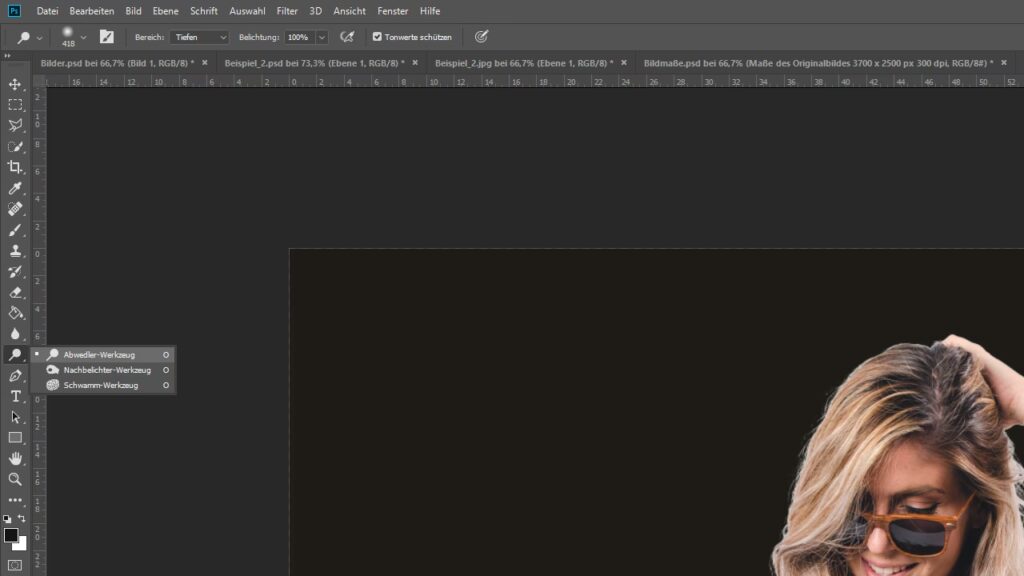
Task: Select the Hand tool
Action: (15, 458)
